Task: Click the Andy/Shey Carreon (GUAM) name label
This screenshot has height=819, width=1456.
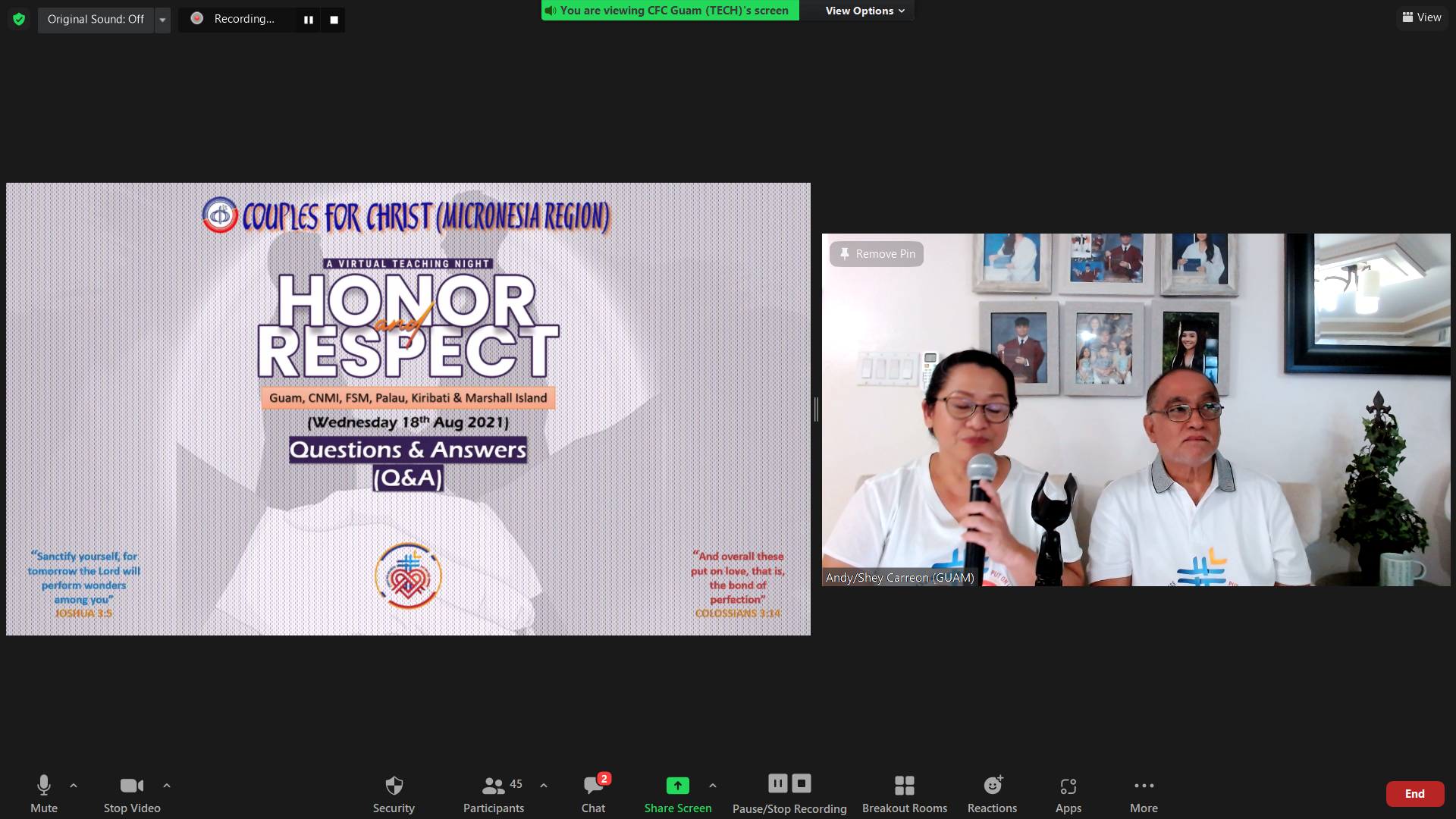Action: coord(900,578)
